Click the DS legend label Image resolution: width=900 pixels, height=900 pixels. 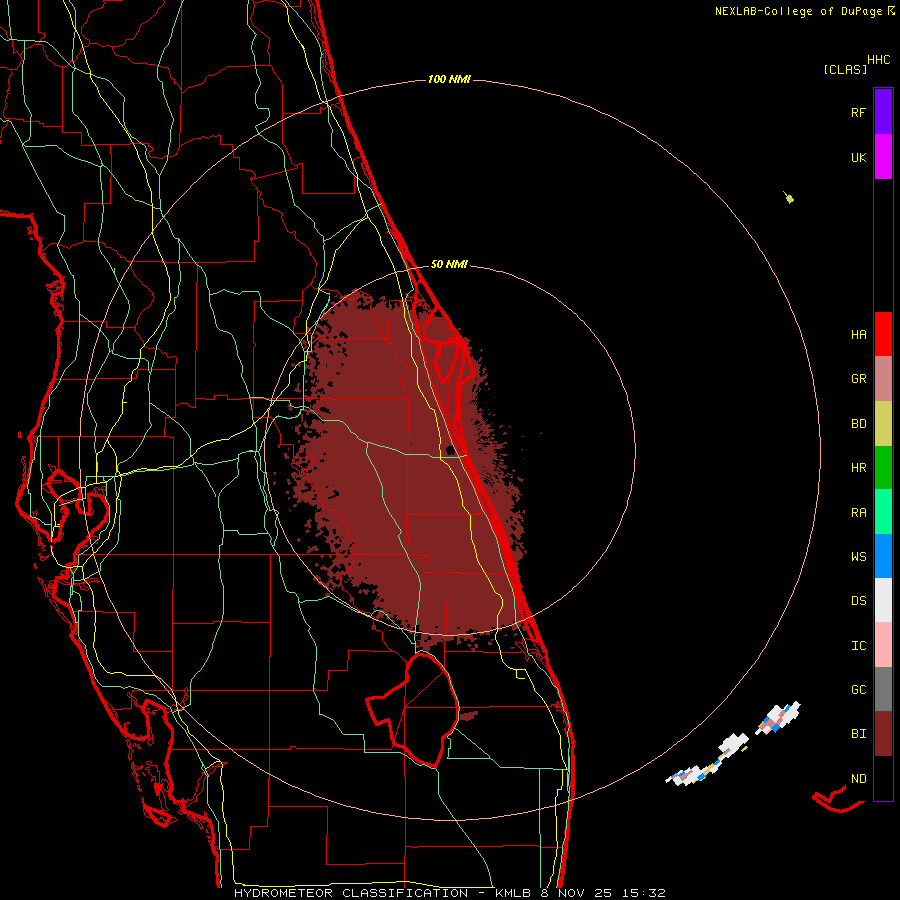point(858,601)
